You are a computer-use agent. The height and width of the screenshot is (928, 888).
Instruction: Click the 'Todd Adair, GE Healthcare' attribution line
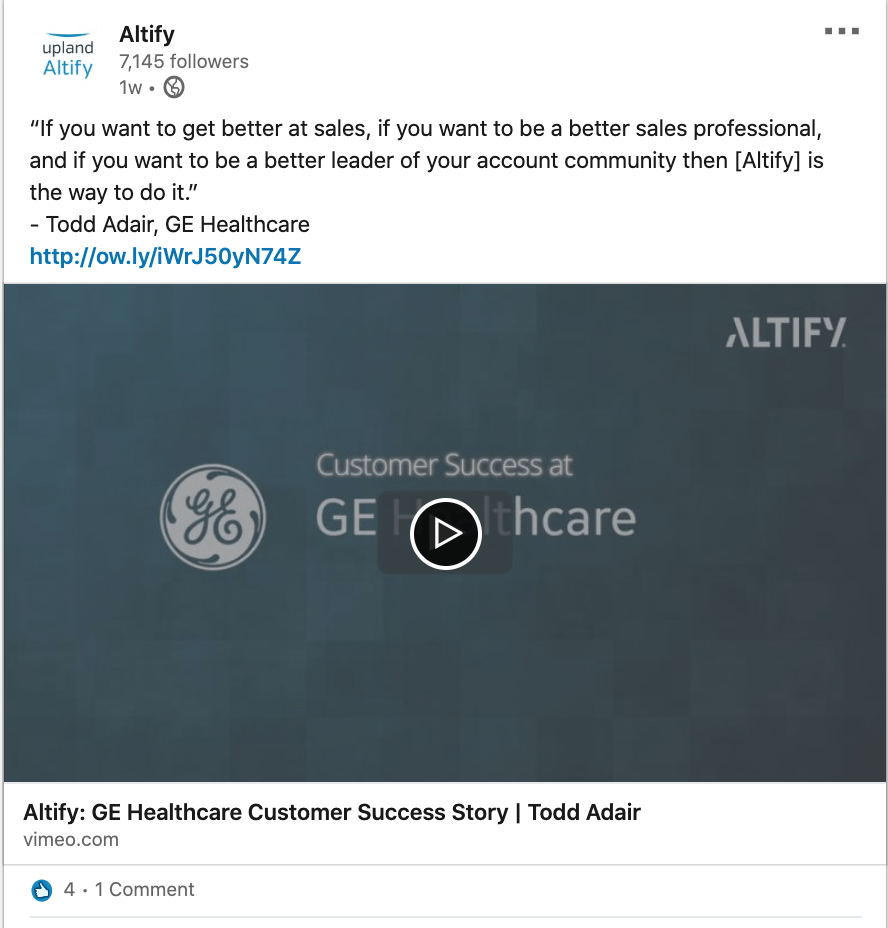[170, 225]
